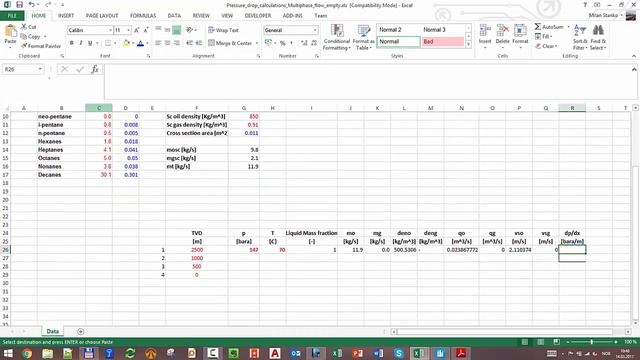Open the font size dropdown
Screen dimensions: 640x360
coord(129,30)
